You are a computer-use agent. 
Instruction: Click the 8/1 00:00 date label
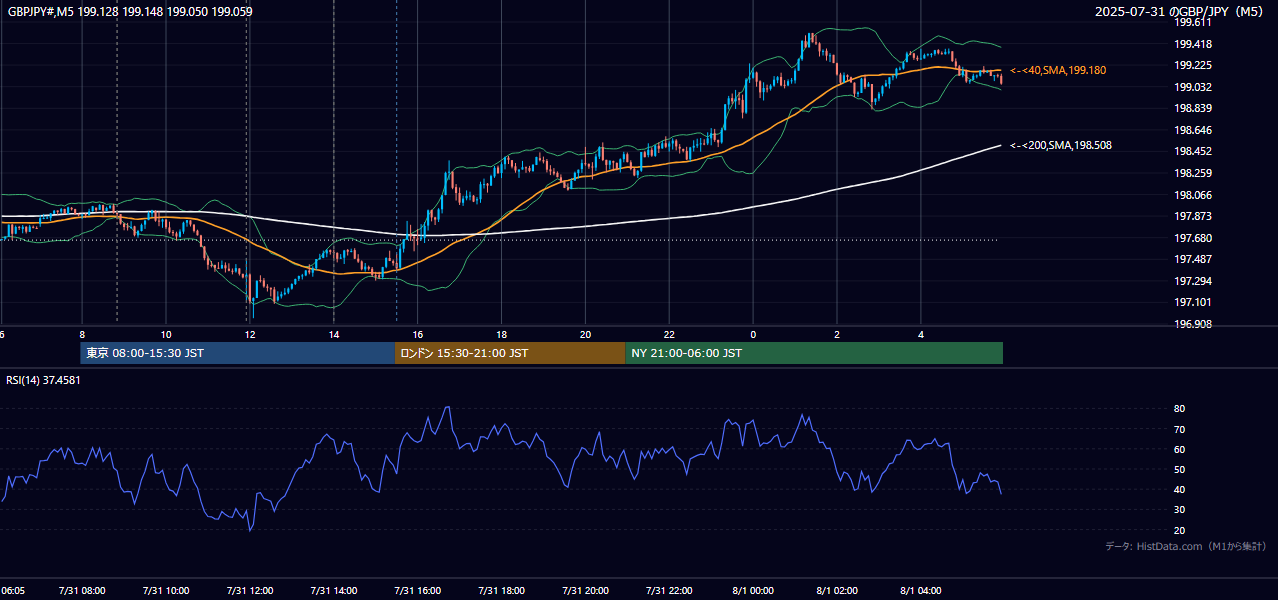[x=753, y=590]
